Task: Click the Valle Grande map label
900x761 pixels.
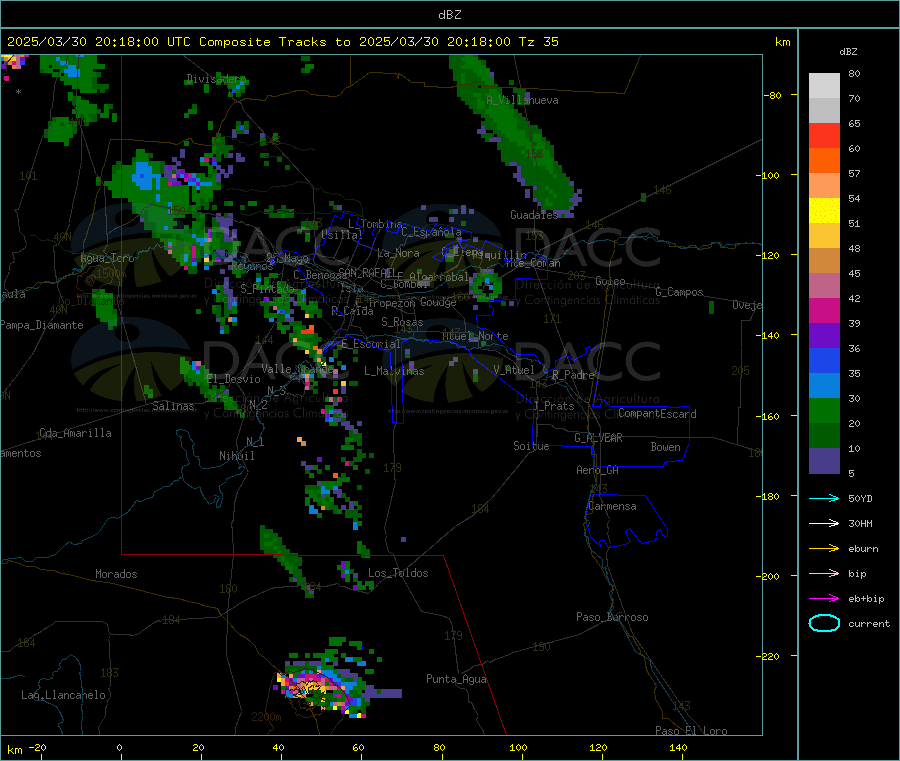Action: 297,369
